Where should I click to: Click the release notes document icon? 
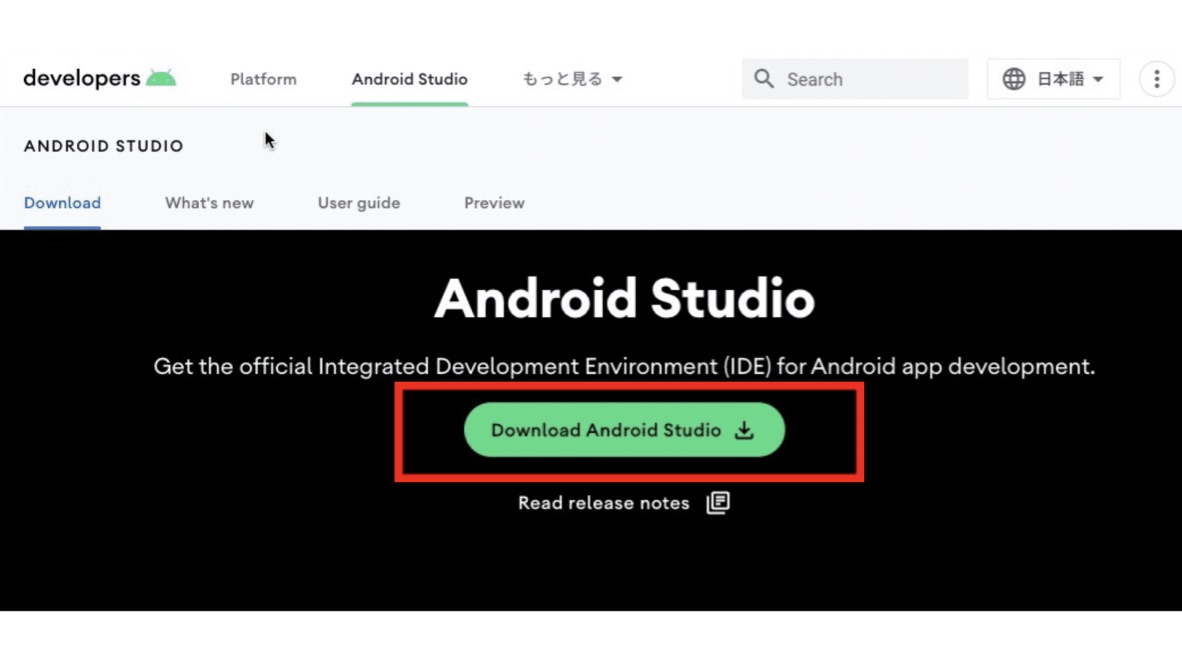717,503
